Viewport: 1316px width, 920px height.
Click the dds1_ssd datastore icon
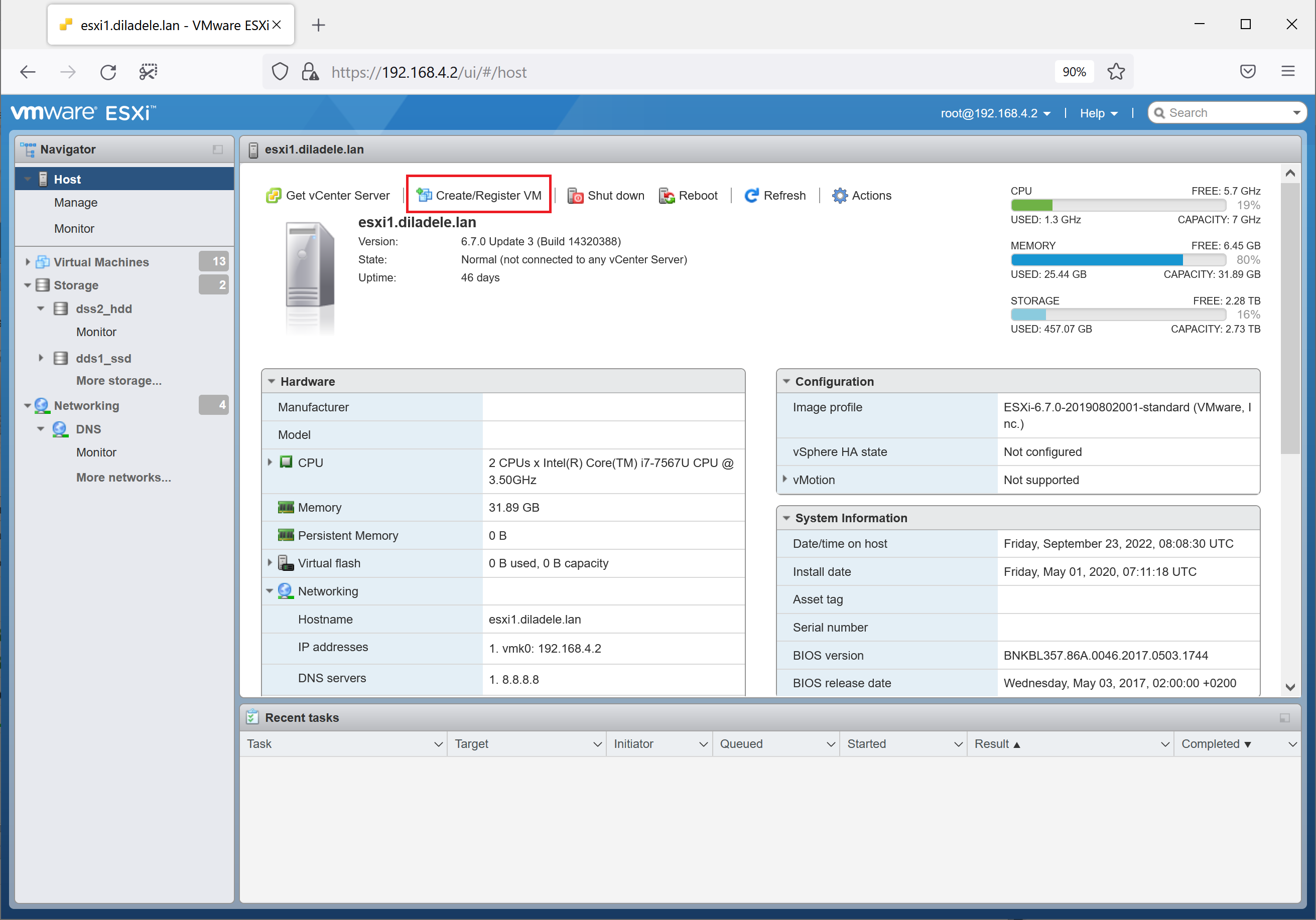(x=61, y=359)
